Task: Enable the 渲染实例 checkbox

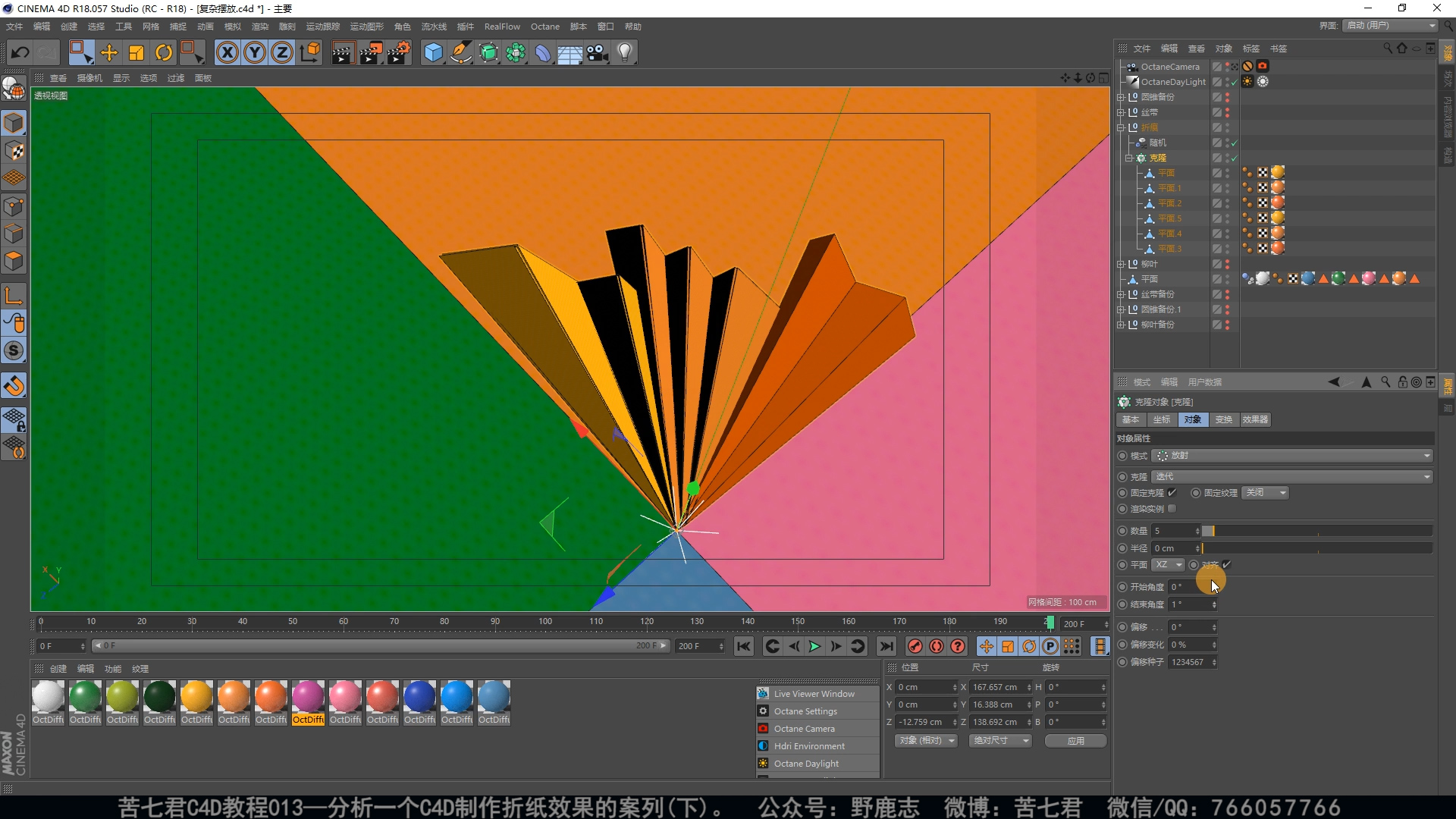Action: (x=1172, y=509)
